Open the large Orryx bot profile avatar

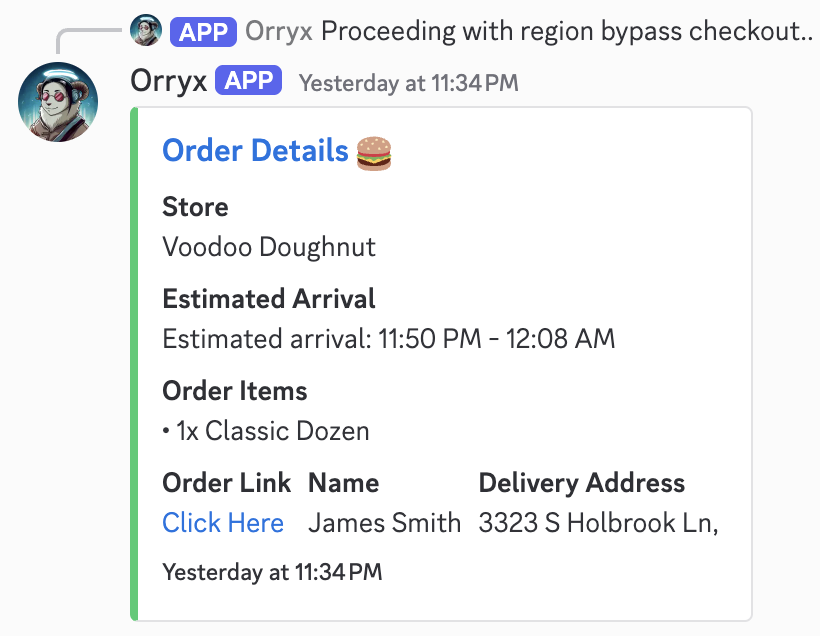(59, 101)
